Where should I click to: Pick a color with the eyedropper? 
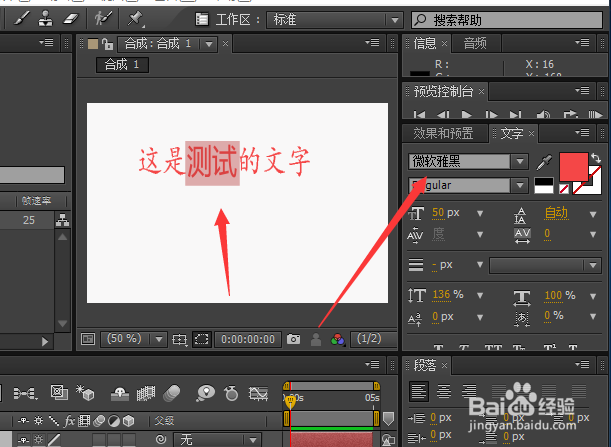pos(544,162)
